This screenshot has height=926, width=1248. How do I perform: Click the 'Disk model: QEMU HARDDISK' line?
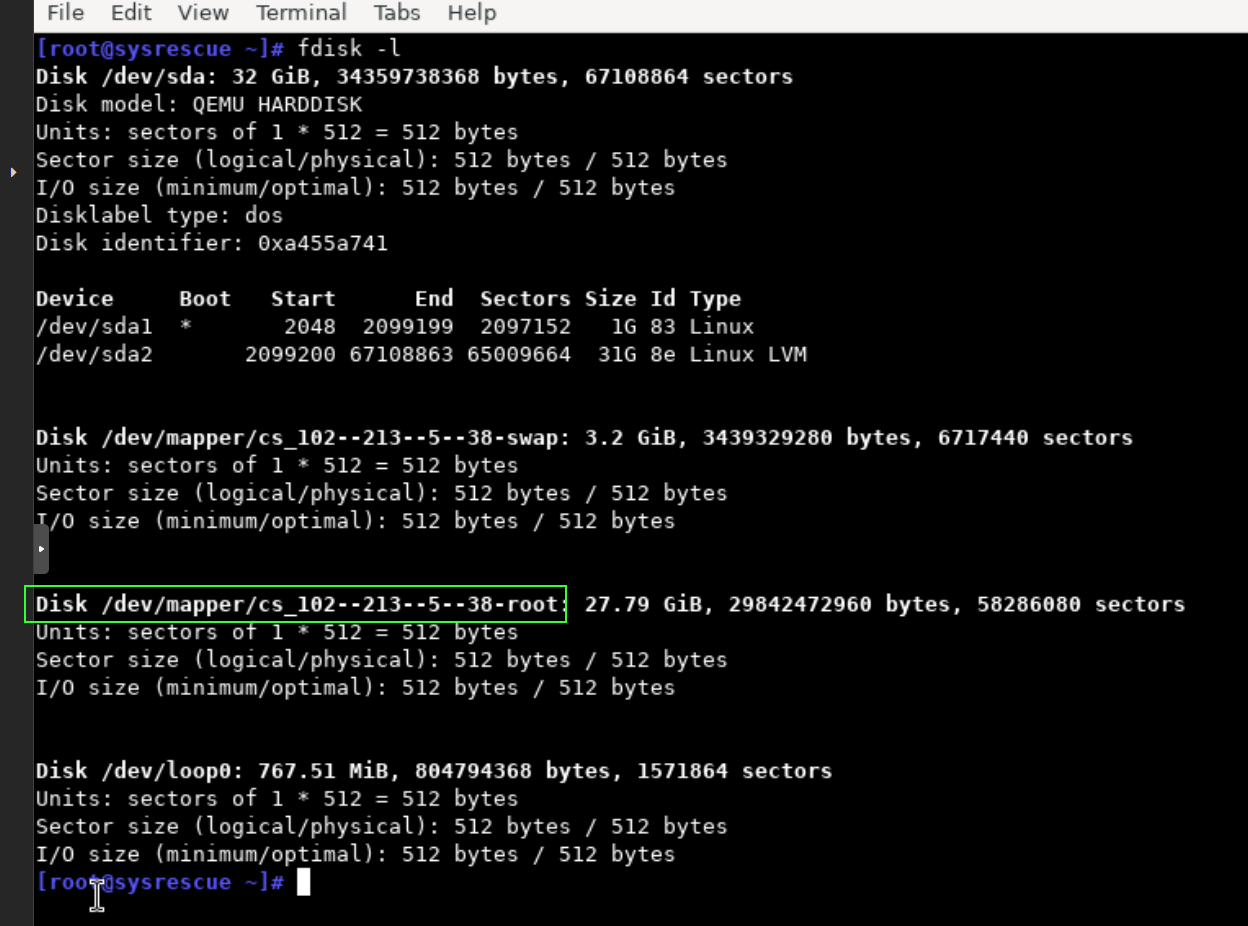[199, 104]
